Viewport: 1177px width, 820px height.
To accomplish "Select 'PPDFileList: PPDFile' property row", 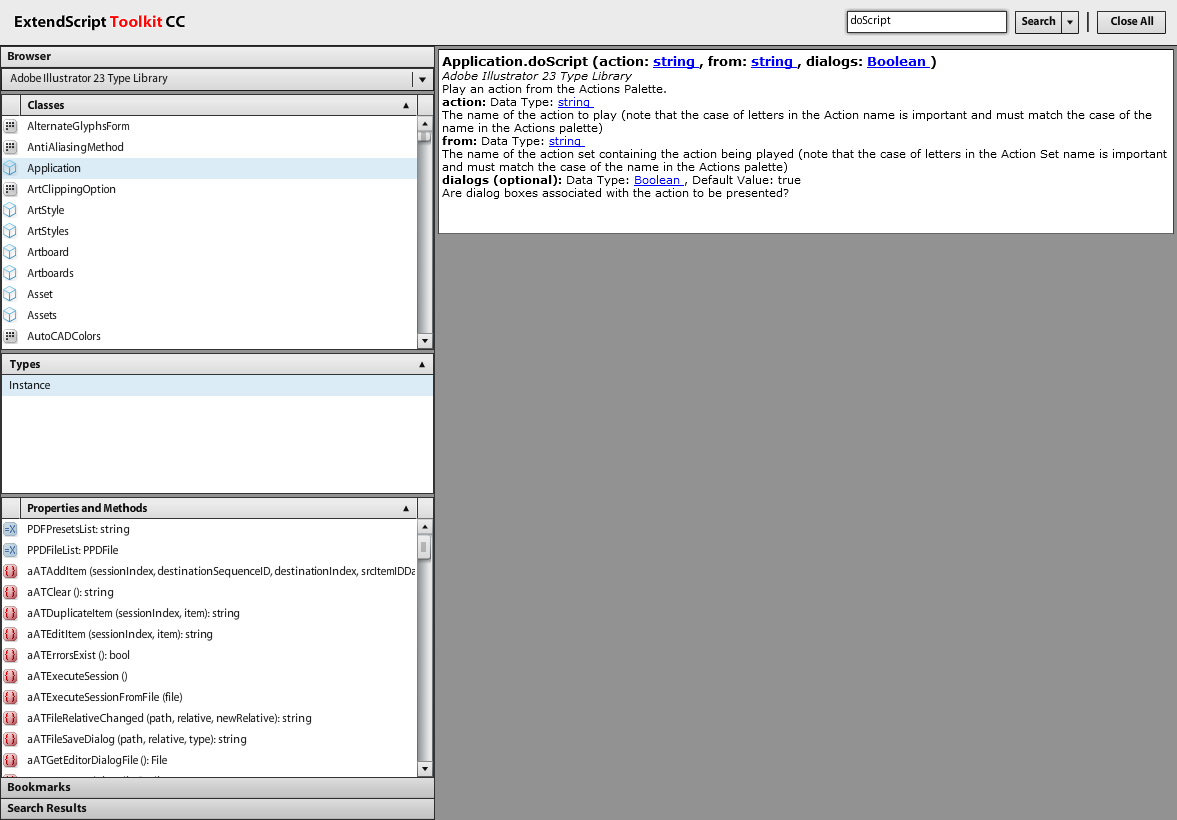I will pos(209,550).
